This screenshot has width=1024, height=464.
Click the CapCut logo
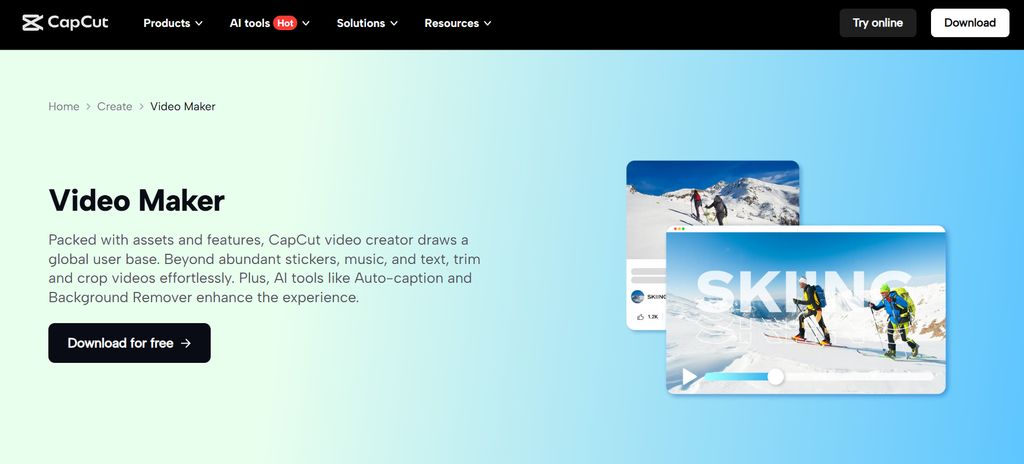pos(65,23)
